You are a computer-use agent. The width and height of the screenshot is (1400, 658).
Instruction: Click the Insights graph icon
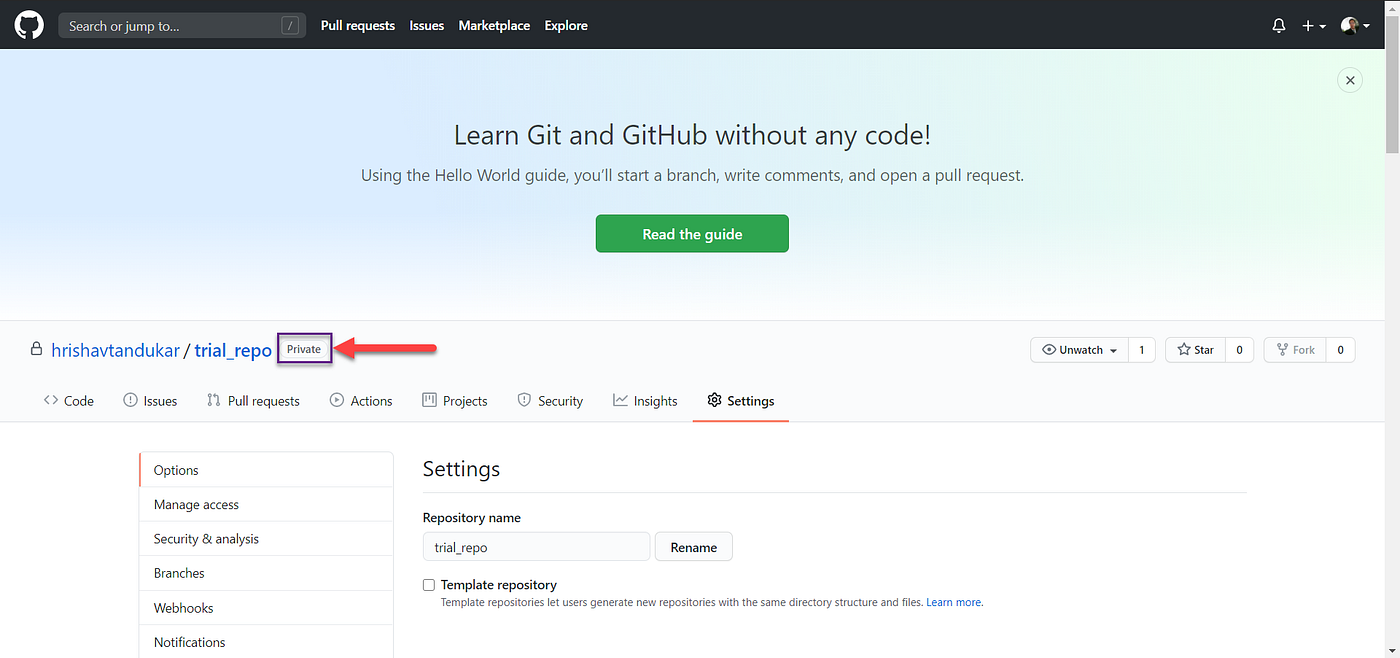coord(618,400)
